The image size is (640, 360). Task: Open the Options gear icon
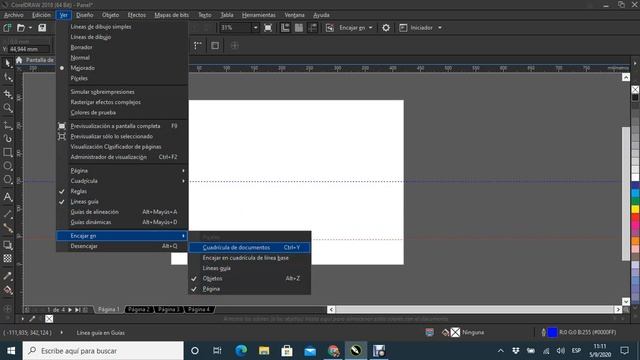click(386, 28)
